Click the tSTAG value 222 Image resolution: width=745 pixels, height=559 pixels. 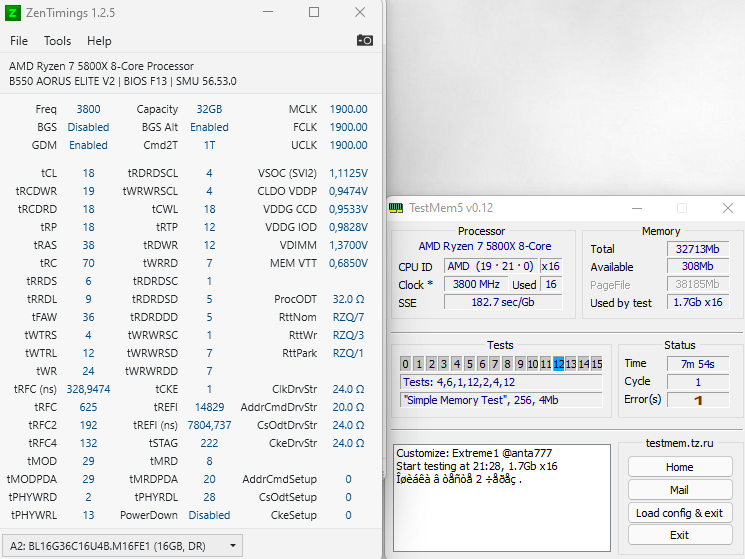click(210, 443)
